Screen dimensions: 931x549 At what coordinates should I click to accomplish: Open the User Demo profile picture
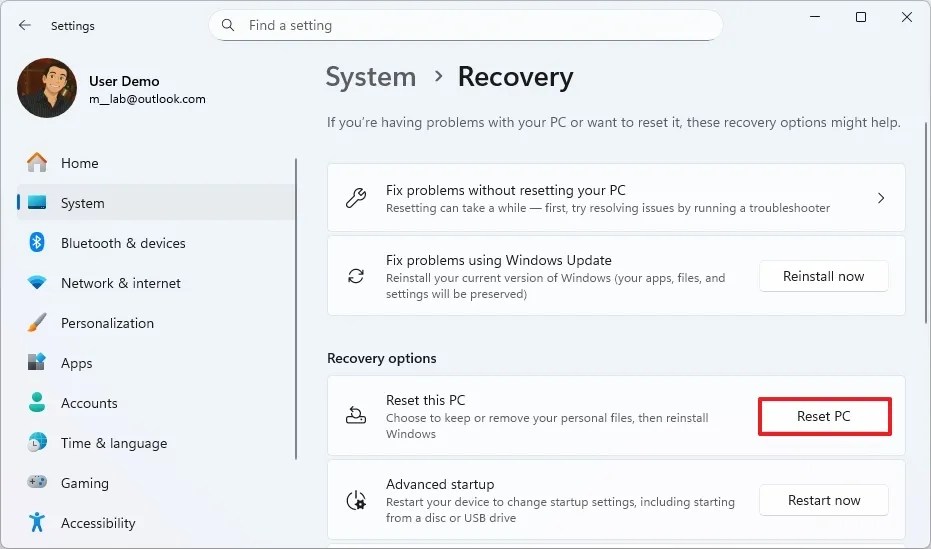(47, 88)
